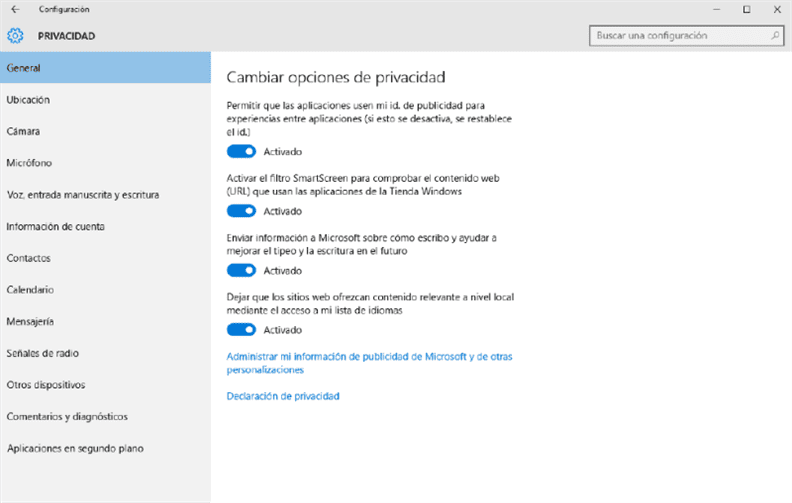The image size is (792, 503).
Task: Open the Contactos section
Action: tap(28, 258)
